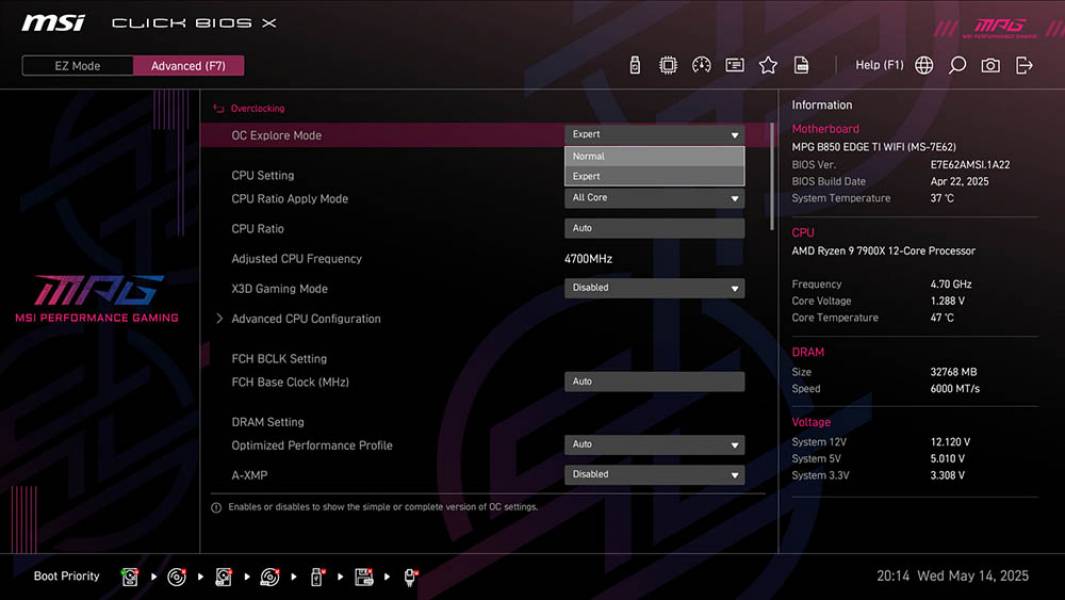Click the document file icon in toolbar

click(x=801, y=65)
